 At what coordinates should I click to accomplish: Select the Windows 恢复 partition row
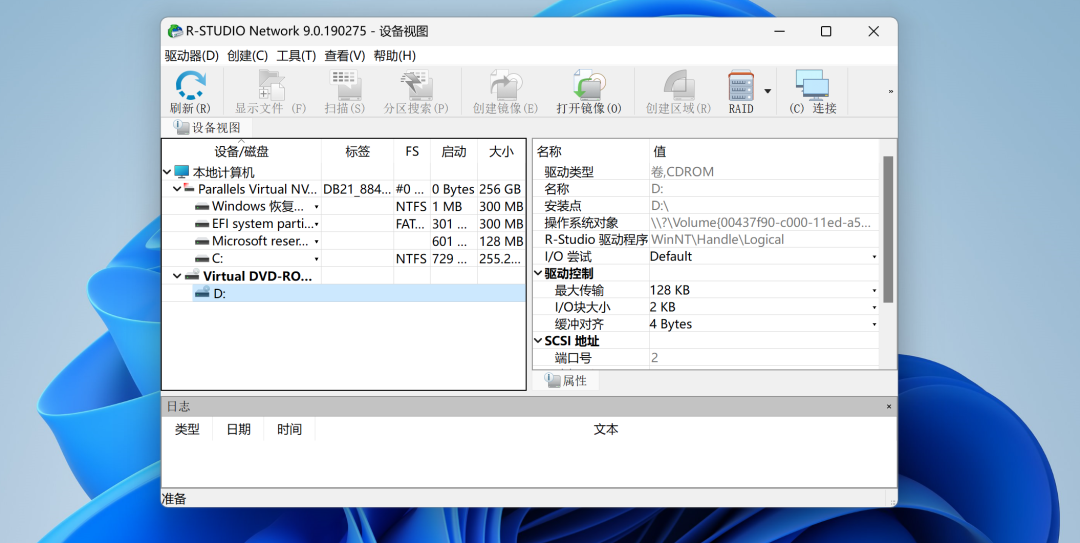pyautogui.click(x=344, y=206)
